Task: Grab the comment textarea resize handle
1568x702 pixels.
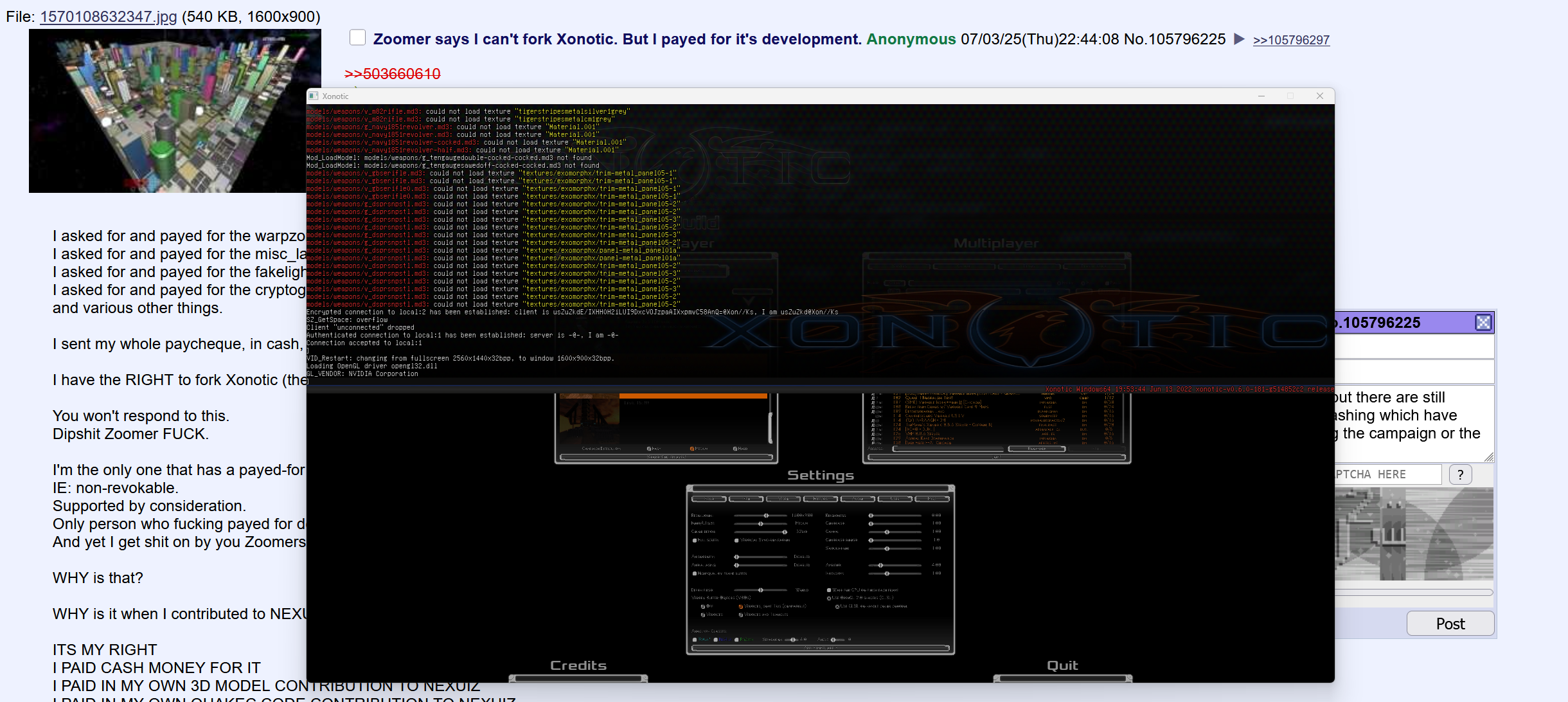Action: point(1489,456)
